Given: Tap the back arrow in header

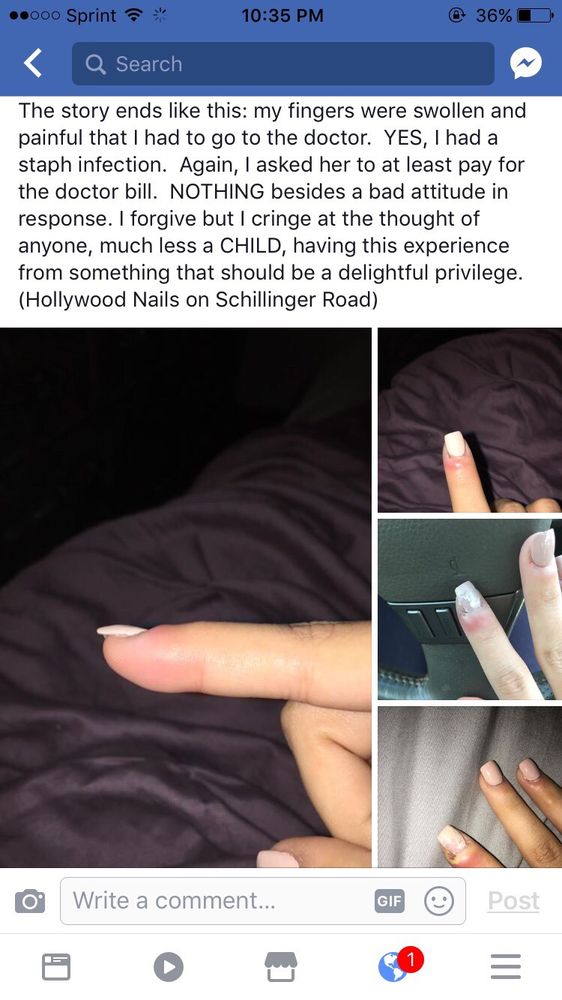Looking at the screenshot, I should click(33, 64).
